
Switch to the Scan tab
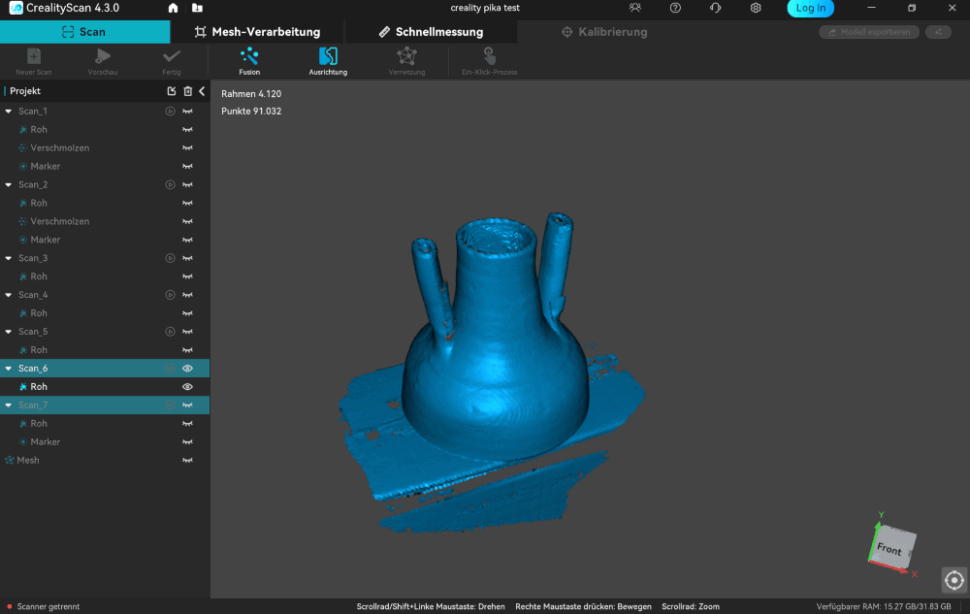coord(85,32)
